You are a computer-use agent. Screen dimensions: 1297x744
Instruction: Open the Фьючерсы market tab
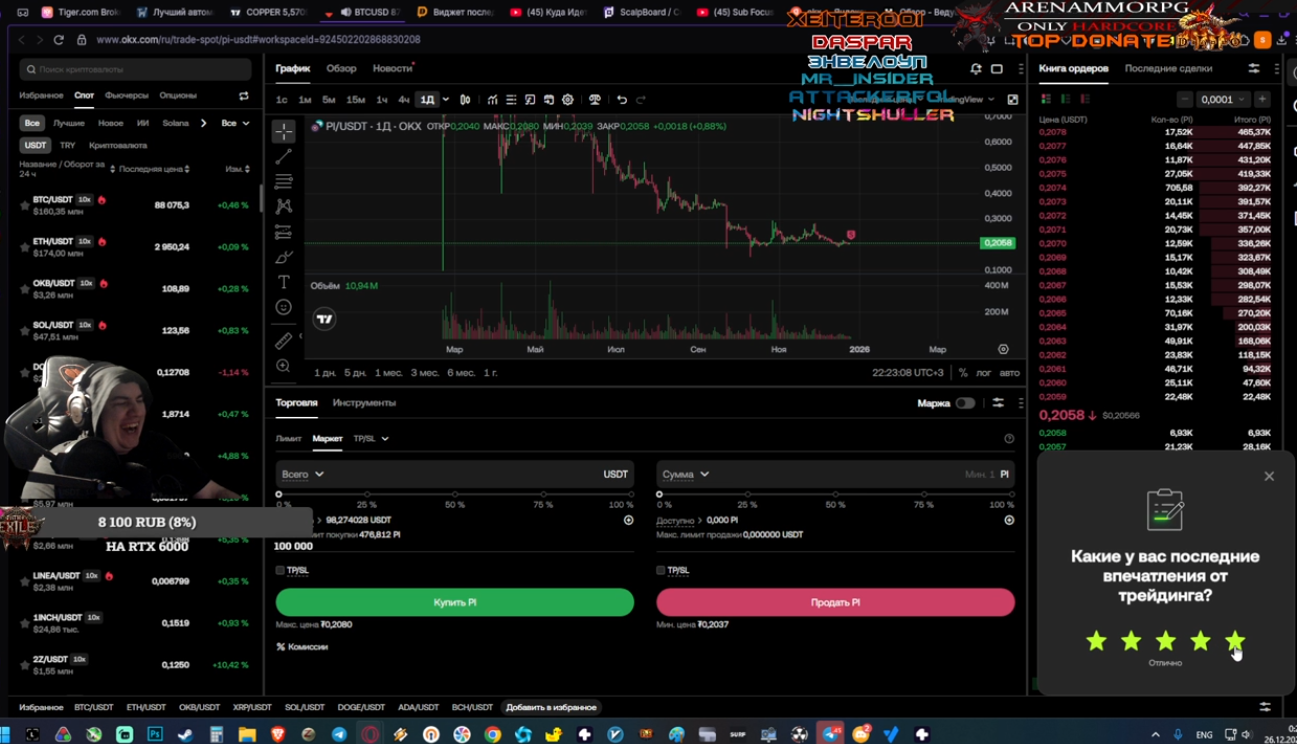tap(126, 96)
